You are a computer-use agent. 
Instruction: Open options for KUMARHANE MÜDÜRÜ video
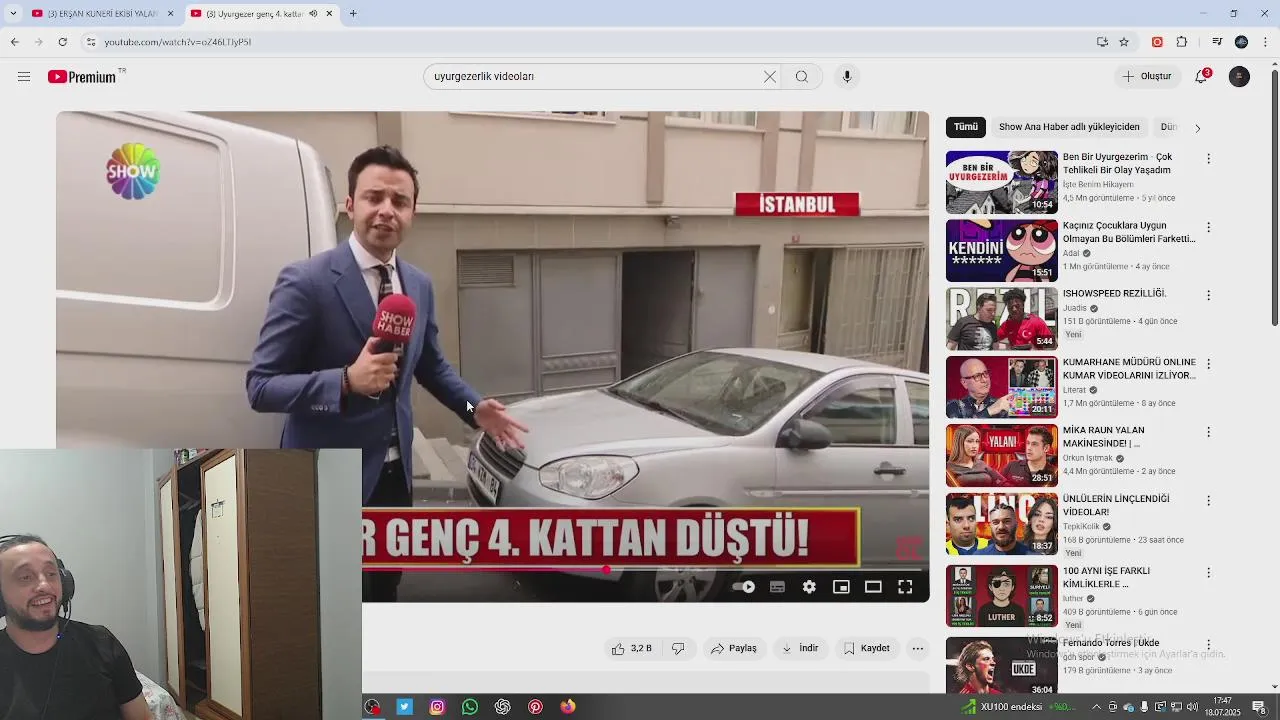(x=1208, y=364)
